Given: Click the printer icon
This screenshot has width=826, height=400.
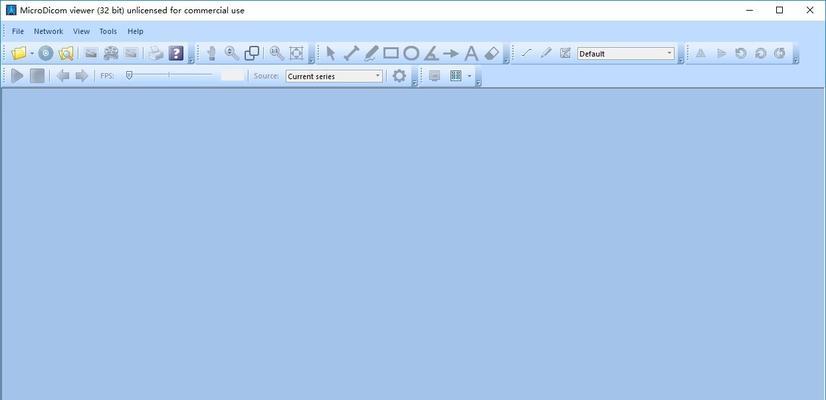Looking at the screenshot, I should 155,53.
